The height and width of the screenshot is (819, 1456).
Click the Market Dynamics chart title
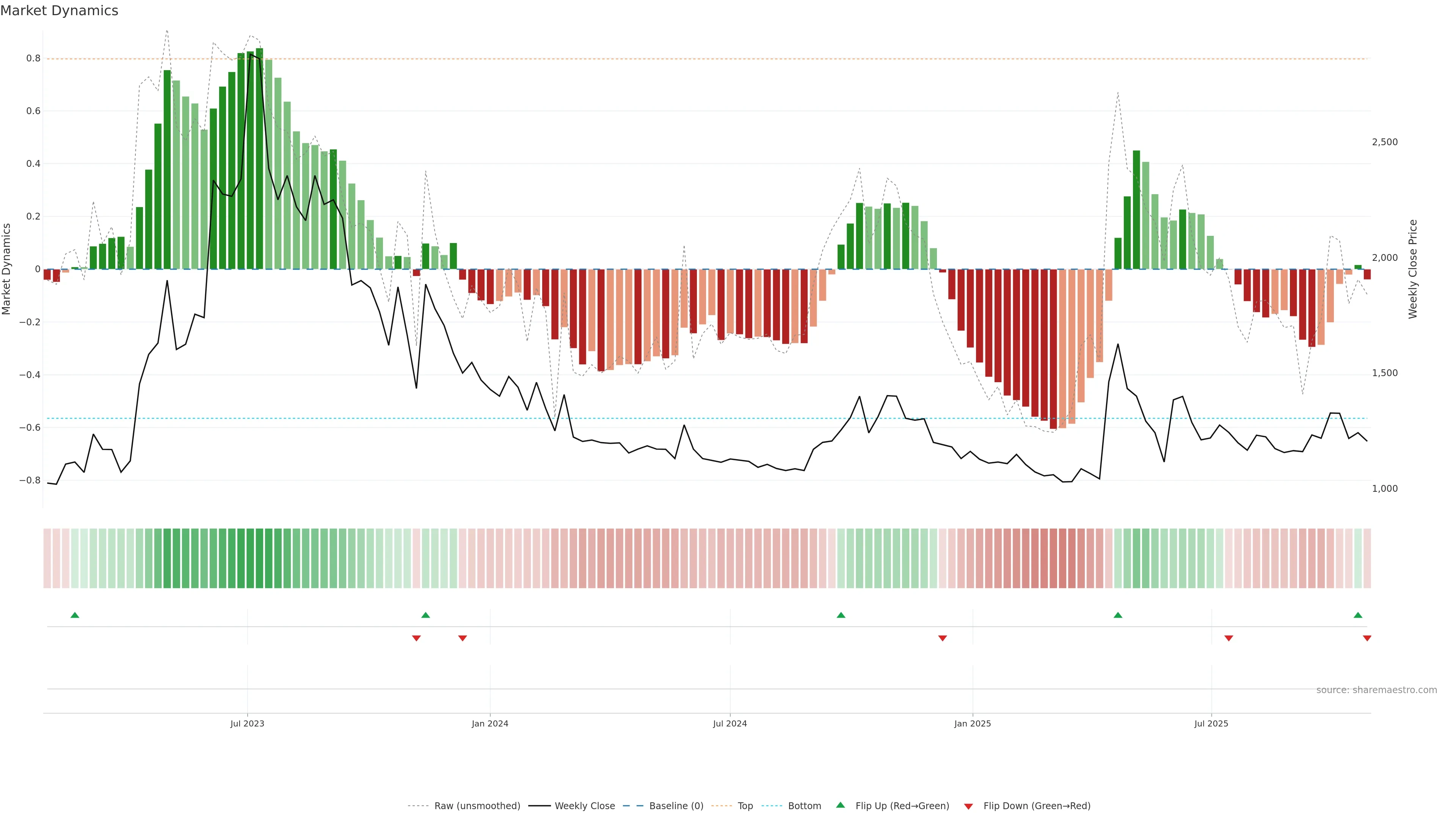(x=60, y=11)
